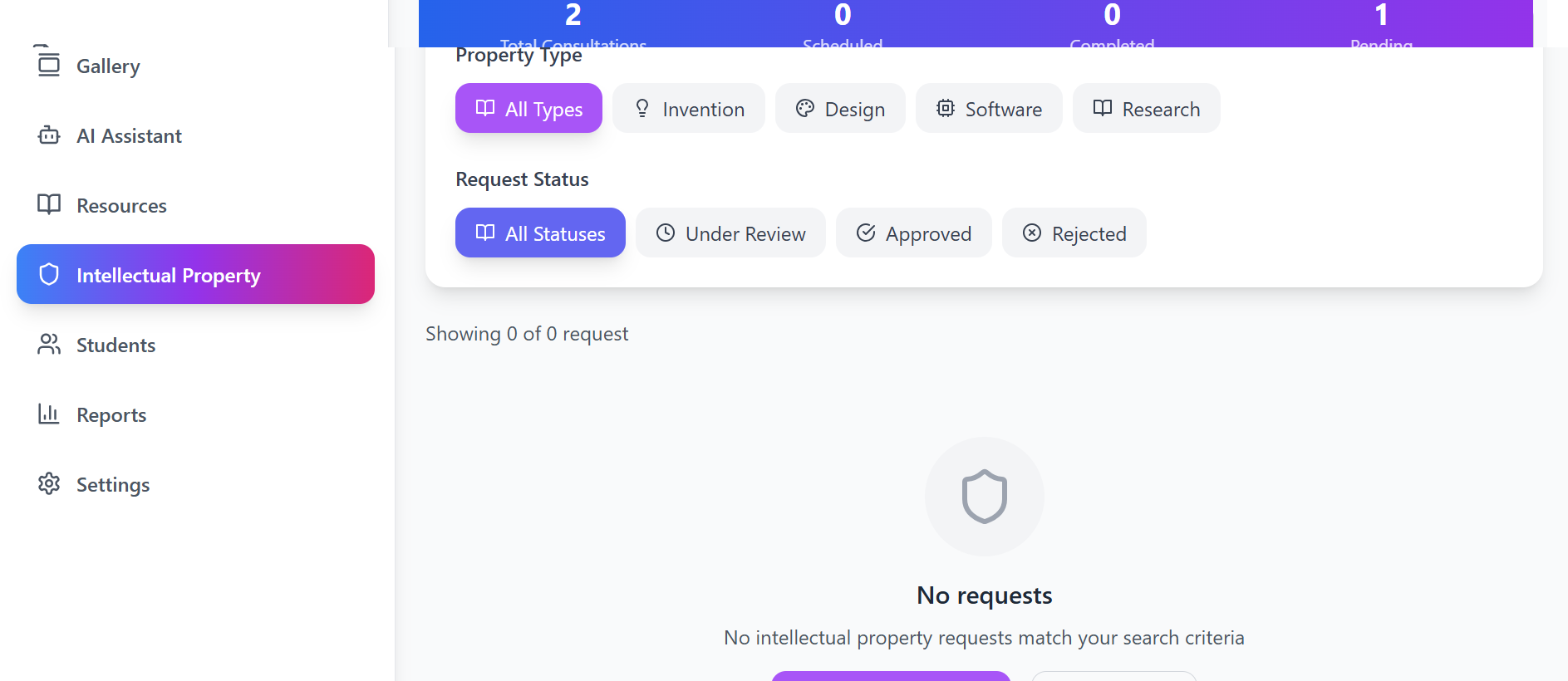Image resolution: width=1568 pixels, height=681 pixels.
Task: Click the book icon on All Types
Action: (x=485, y=108)
